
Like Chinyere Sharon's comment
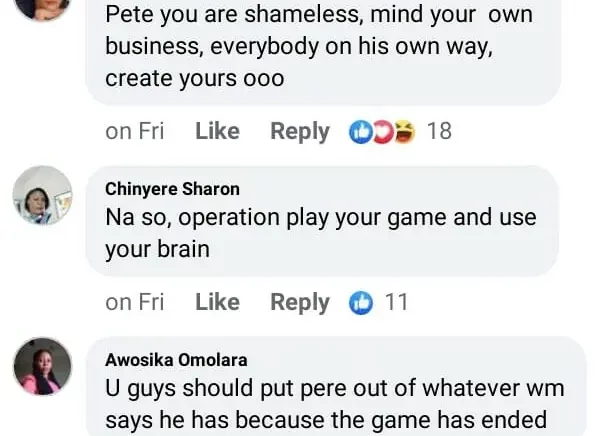pos(217,302)
